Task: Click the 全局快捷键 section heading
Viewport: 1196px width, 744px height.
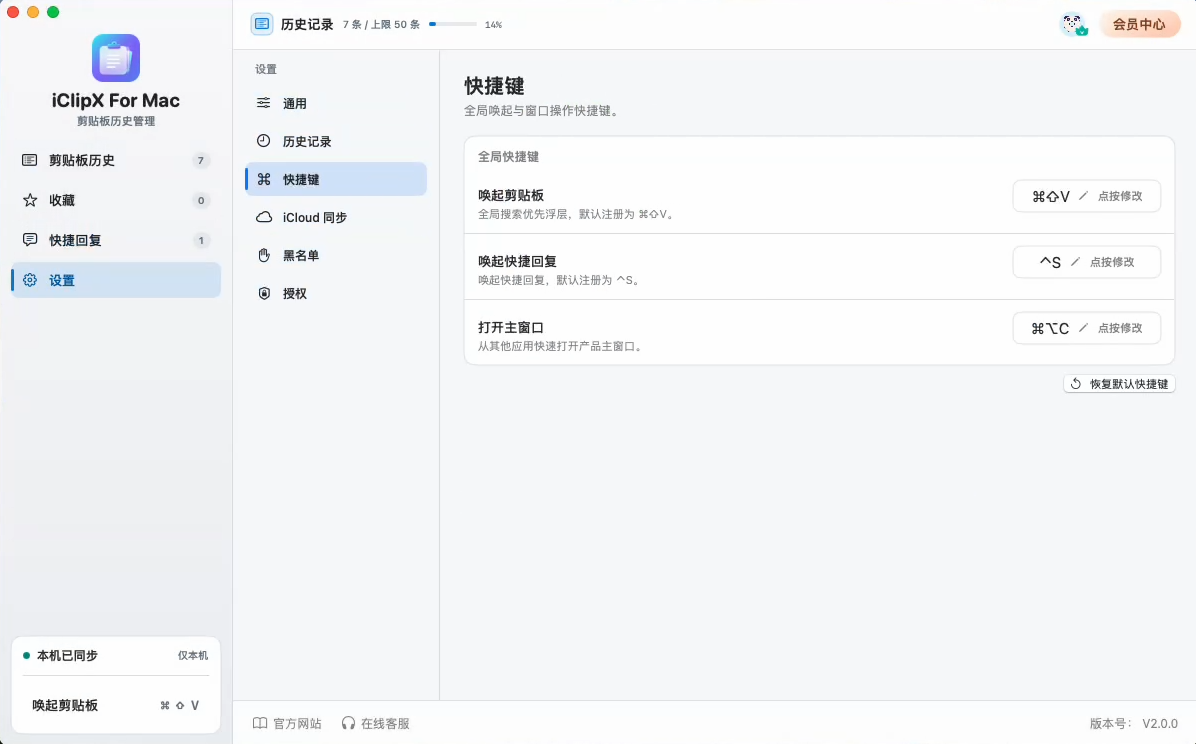Action: pyautogui.click(x=509, y=156)
